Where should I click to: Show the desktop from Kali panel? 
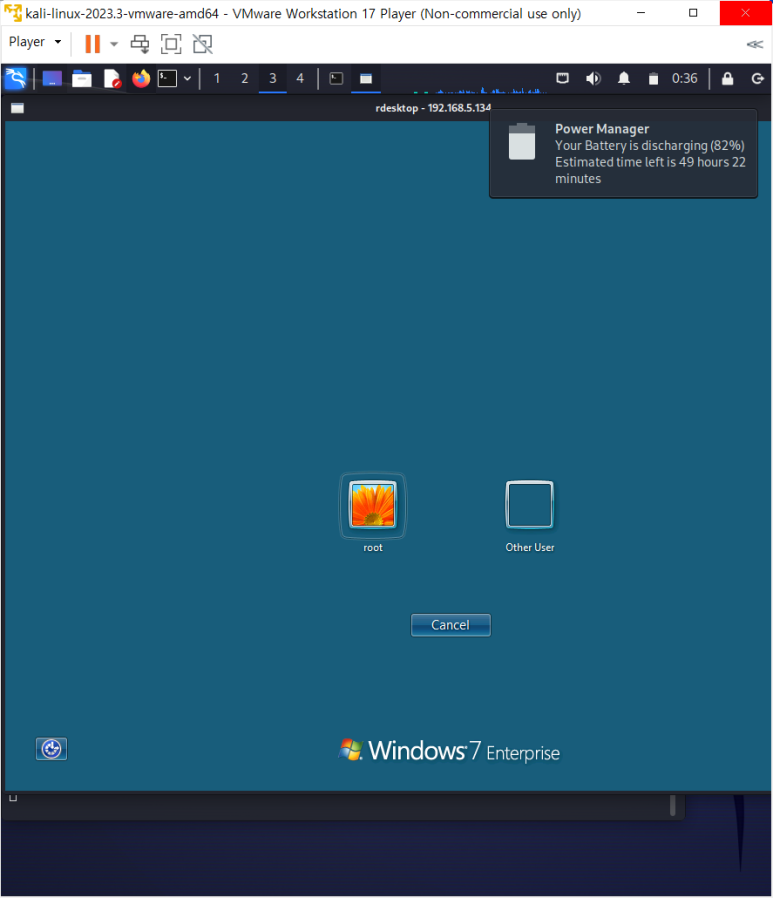tap(52, 78)
